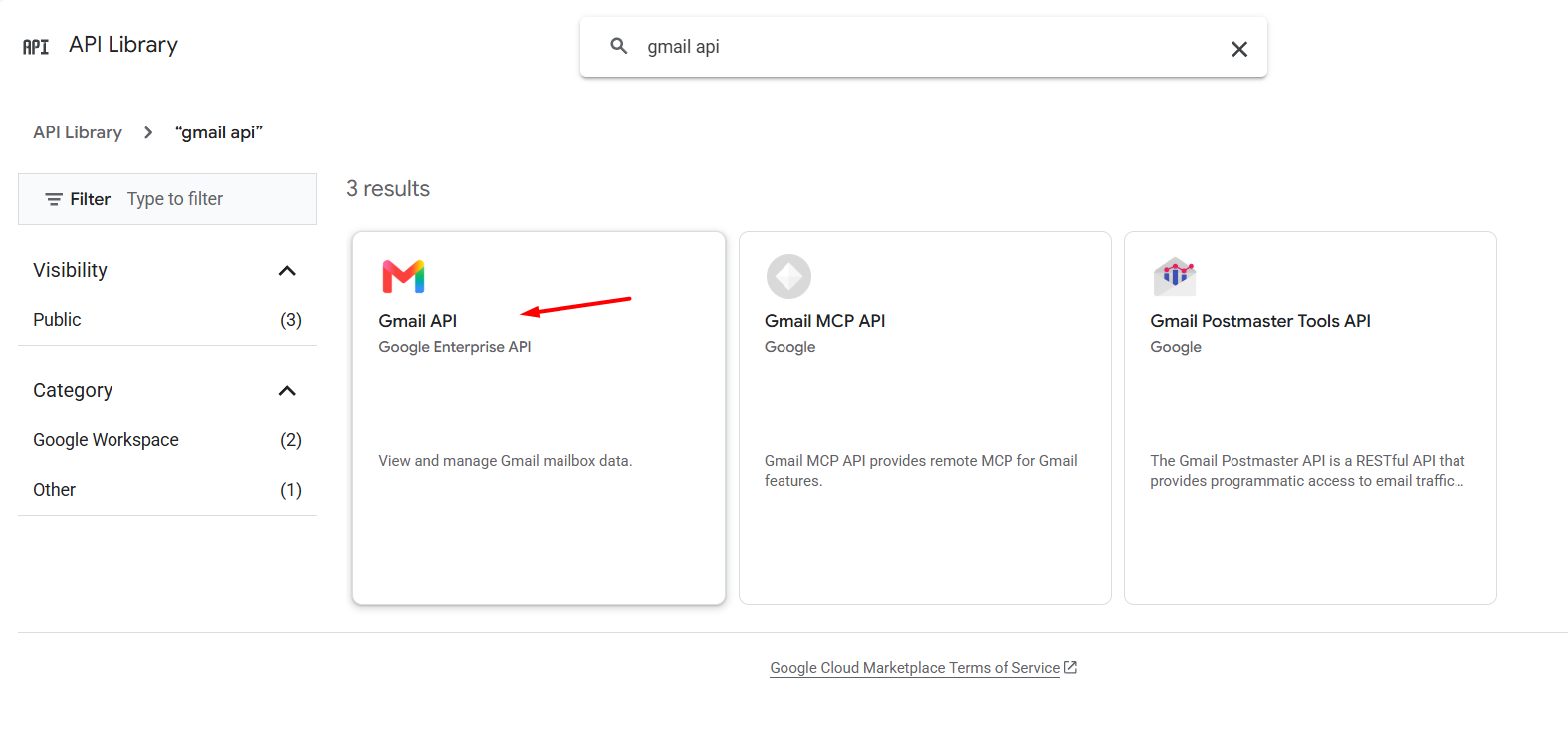This screenshot has height=755, width=1568.
Task: Click Google Enterprise API subtitle
Action: [x=455, y=347]
